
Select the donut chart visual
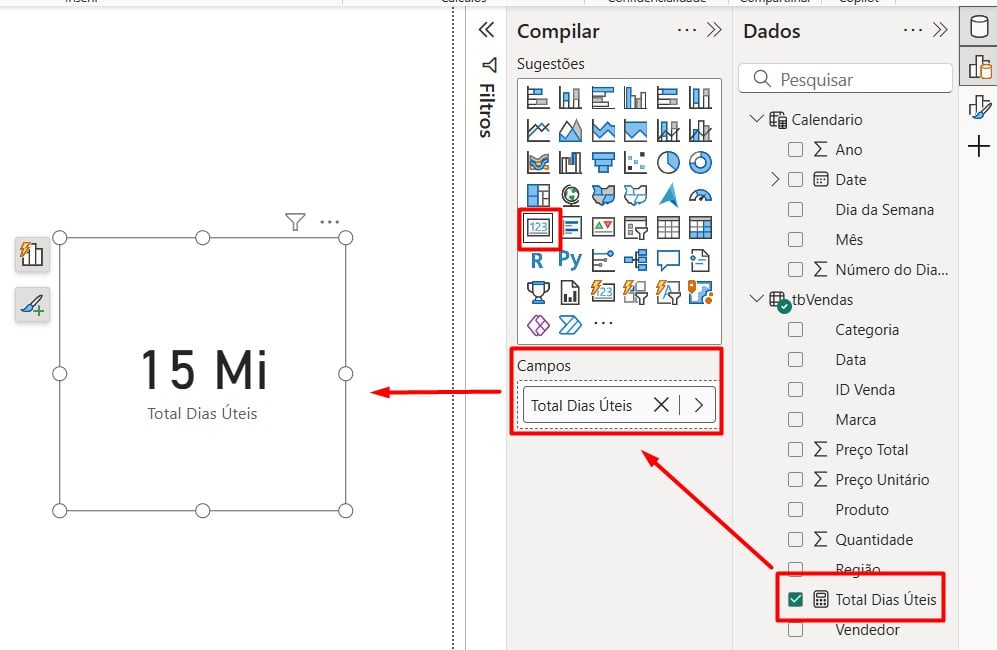[700, 163]
